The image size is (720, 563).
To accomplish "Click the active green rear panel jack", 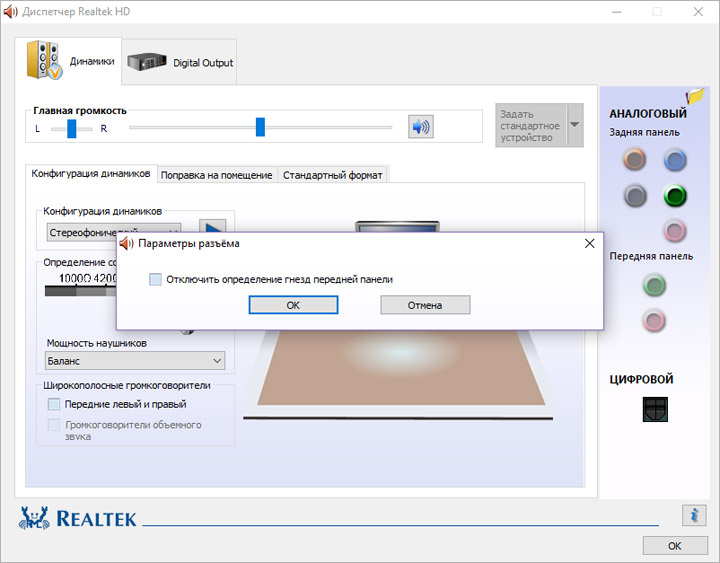I will (675, 196).
